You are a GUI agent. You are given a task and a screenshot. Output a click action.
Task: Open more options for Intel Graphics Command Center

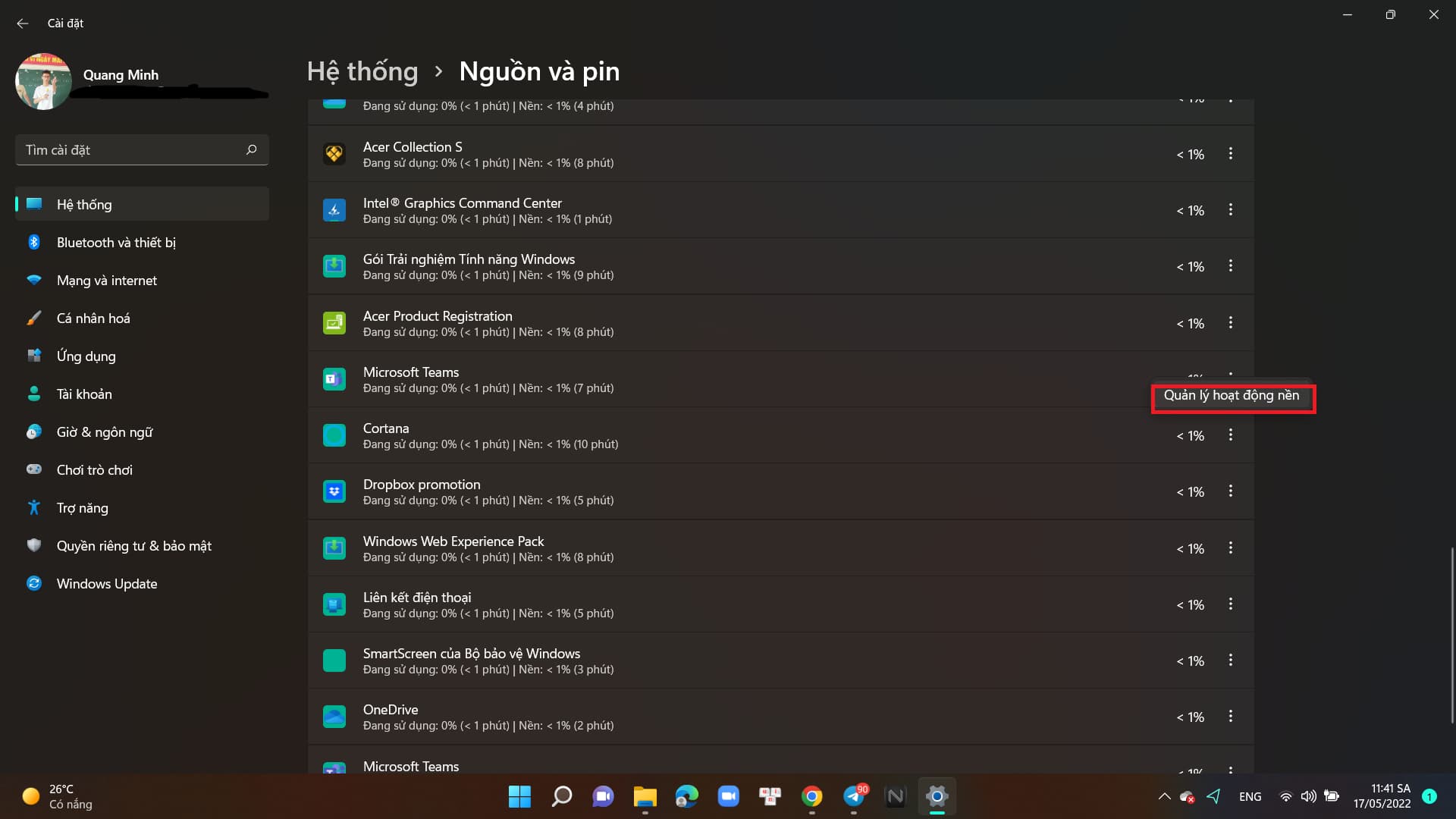coord(1230,210)
